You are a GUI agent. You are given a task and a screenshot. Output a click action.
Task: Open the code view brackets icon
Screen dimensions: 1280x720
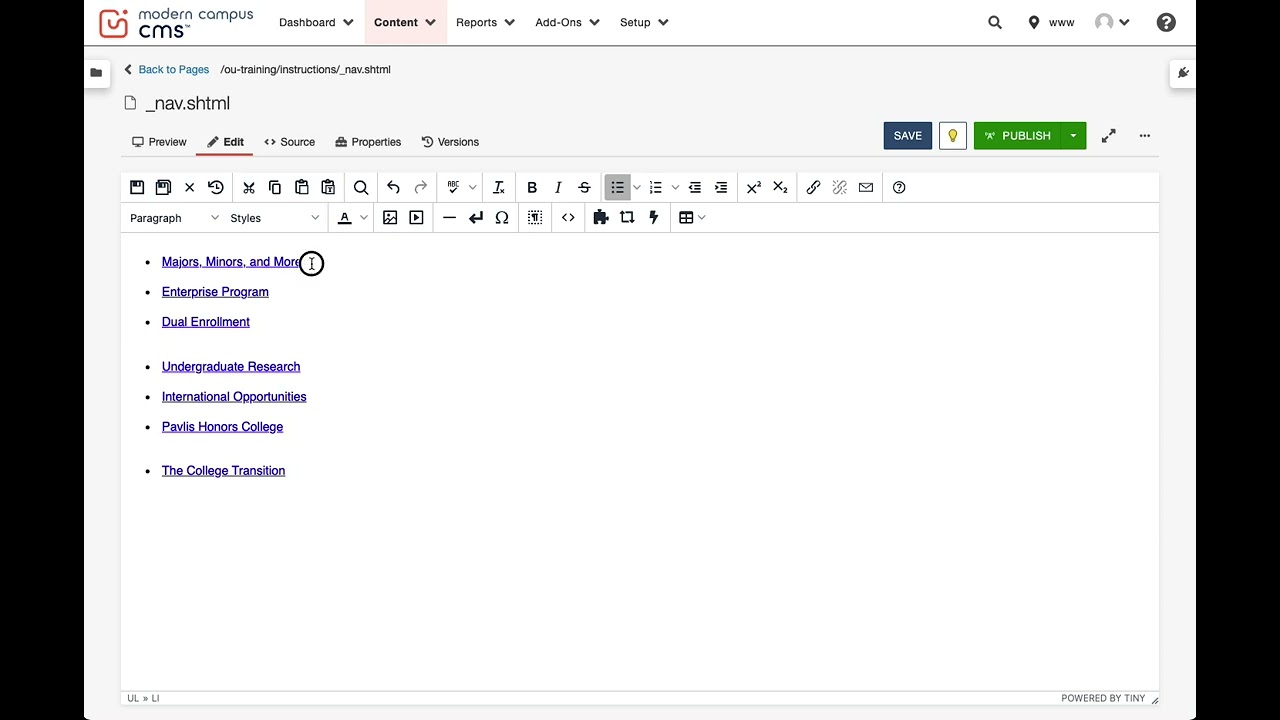(x=568, y=217)
